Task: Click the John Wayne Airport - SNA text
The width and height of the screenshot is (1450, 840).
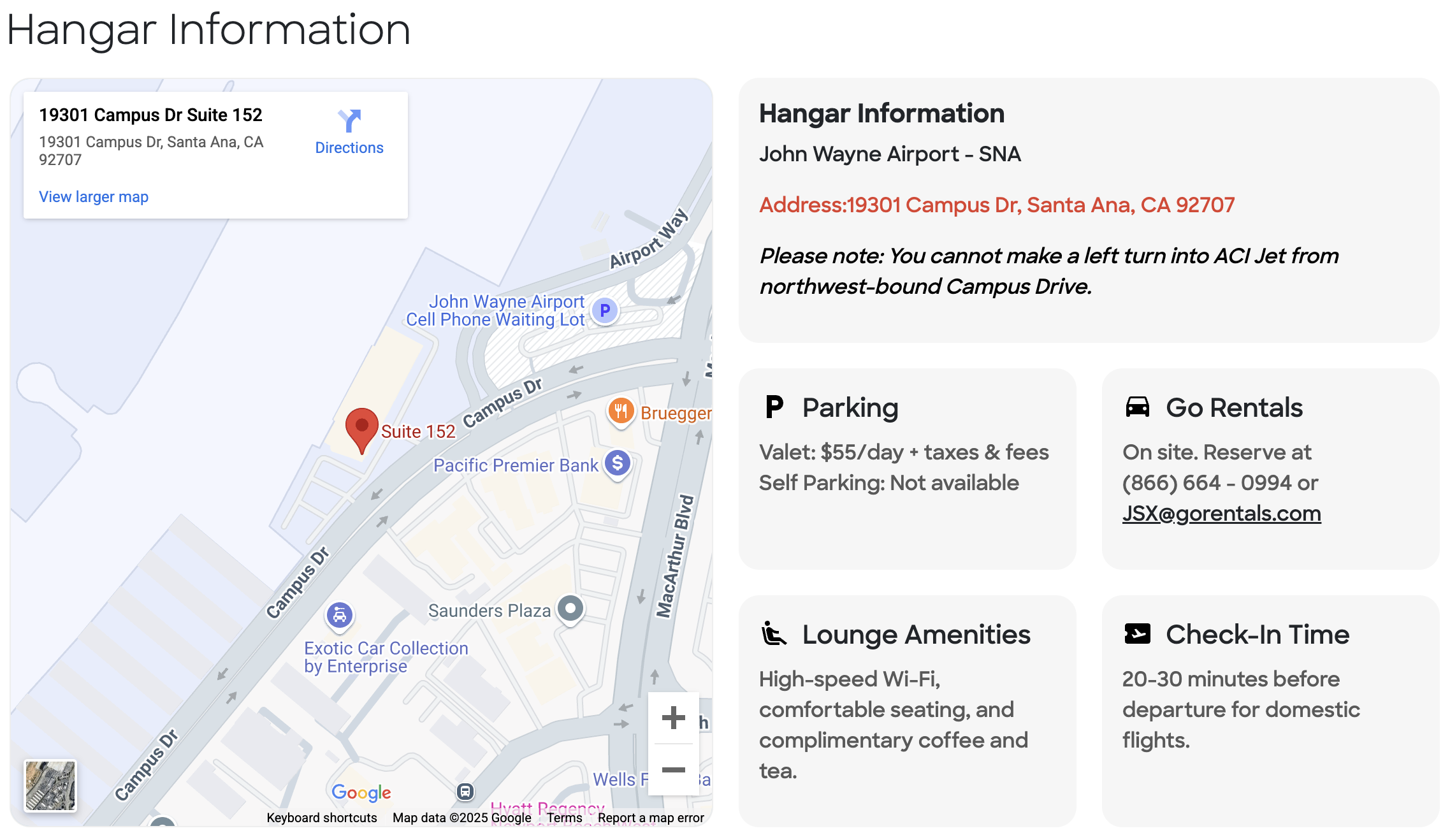Action: pos(890,154)
